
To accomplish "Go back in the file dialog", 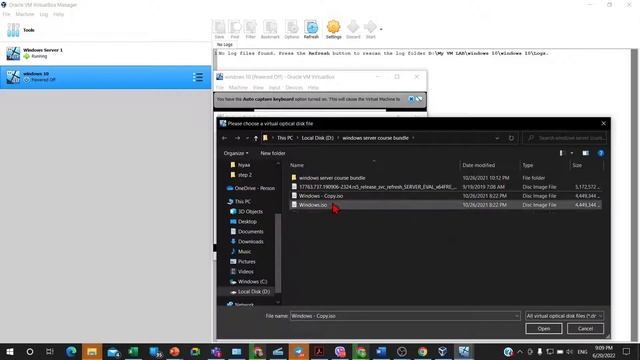I will point(224,138).
